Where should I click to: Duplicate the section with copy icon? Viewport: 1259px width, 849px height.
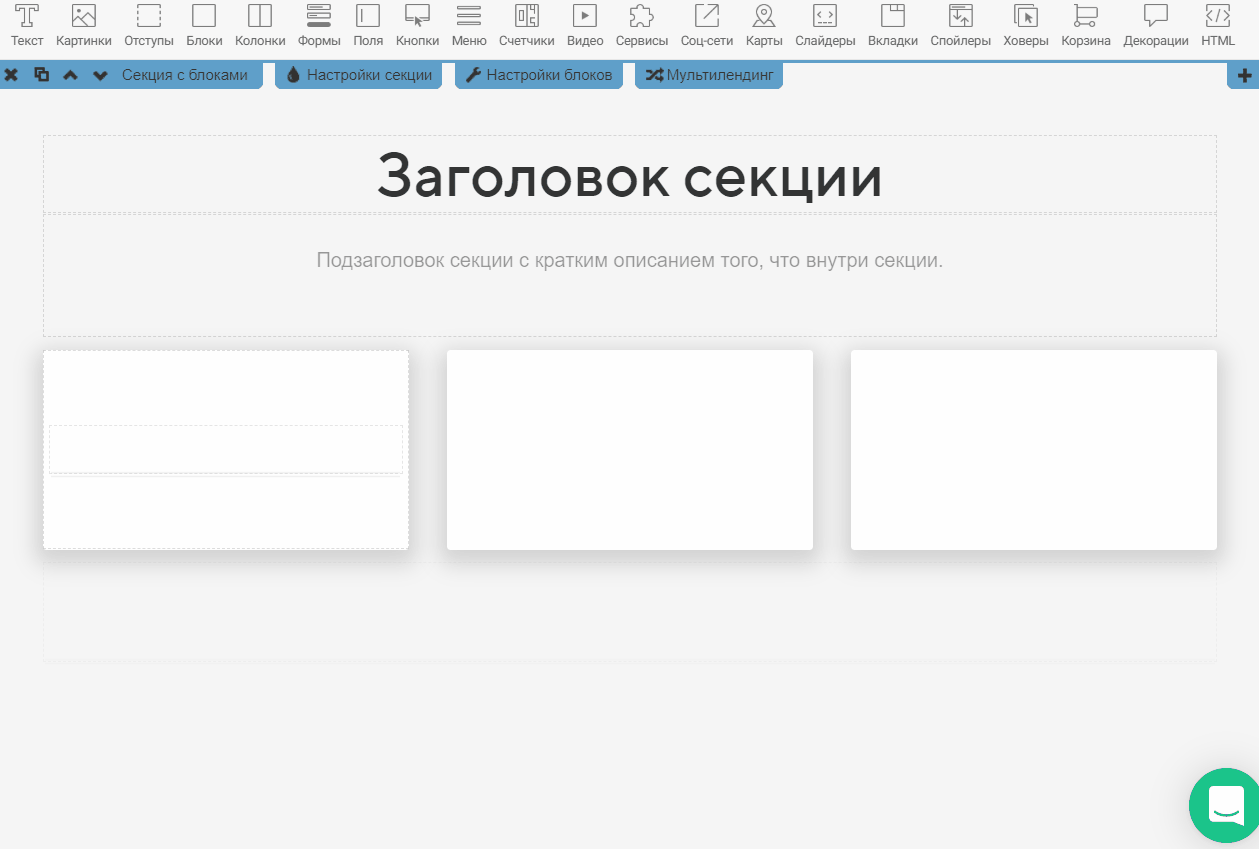[41, 75]
